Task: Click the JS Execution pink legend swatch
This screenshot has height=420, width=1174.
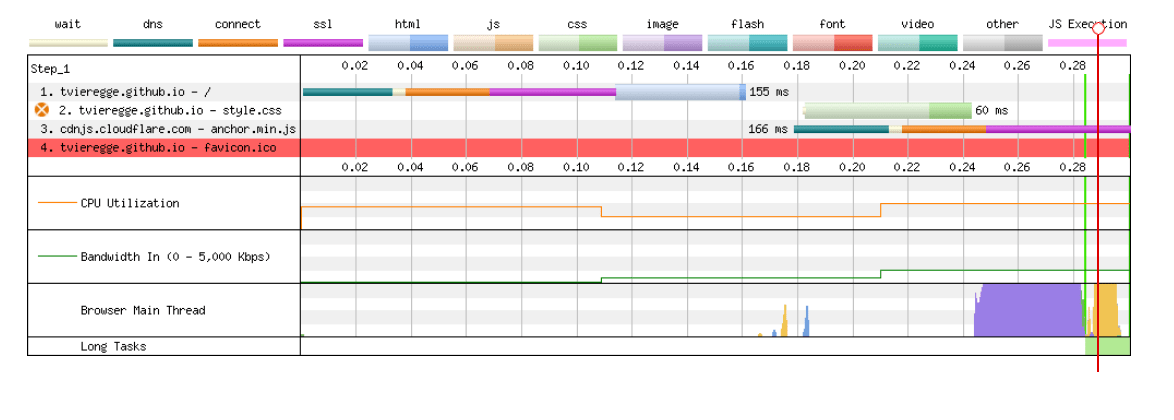Action: (x=1087, y=43)
